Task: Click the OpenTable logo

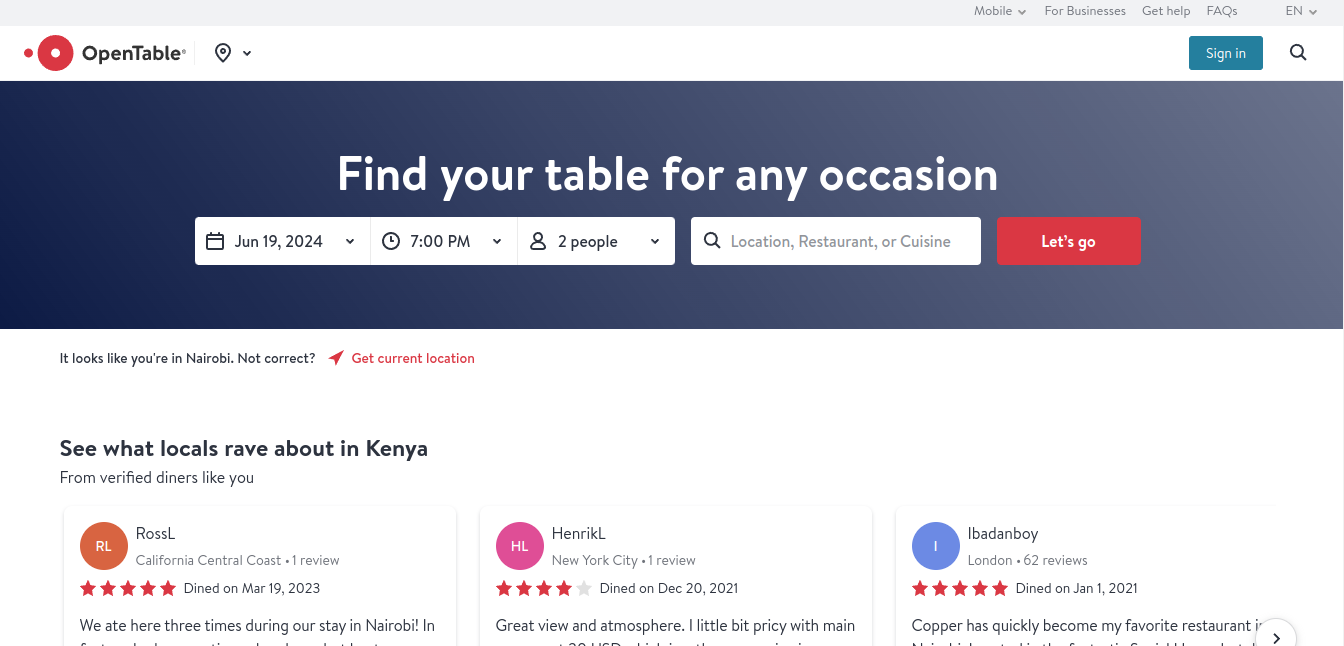Action: tap(105, 53)
